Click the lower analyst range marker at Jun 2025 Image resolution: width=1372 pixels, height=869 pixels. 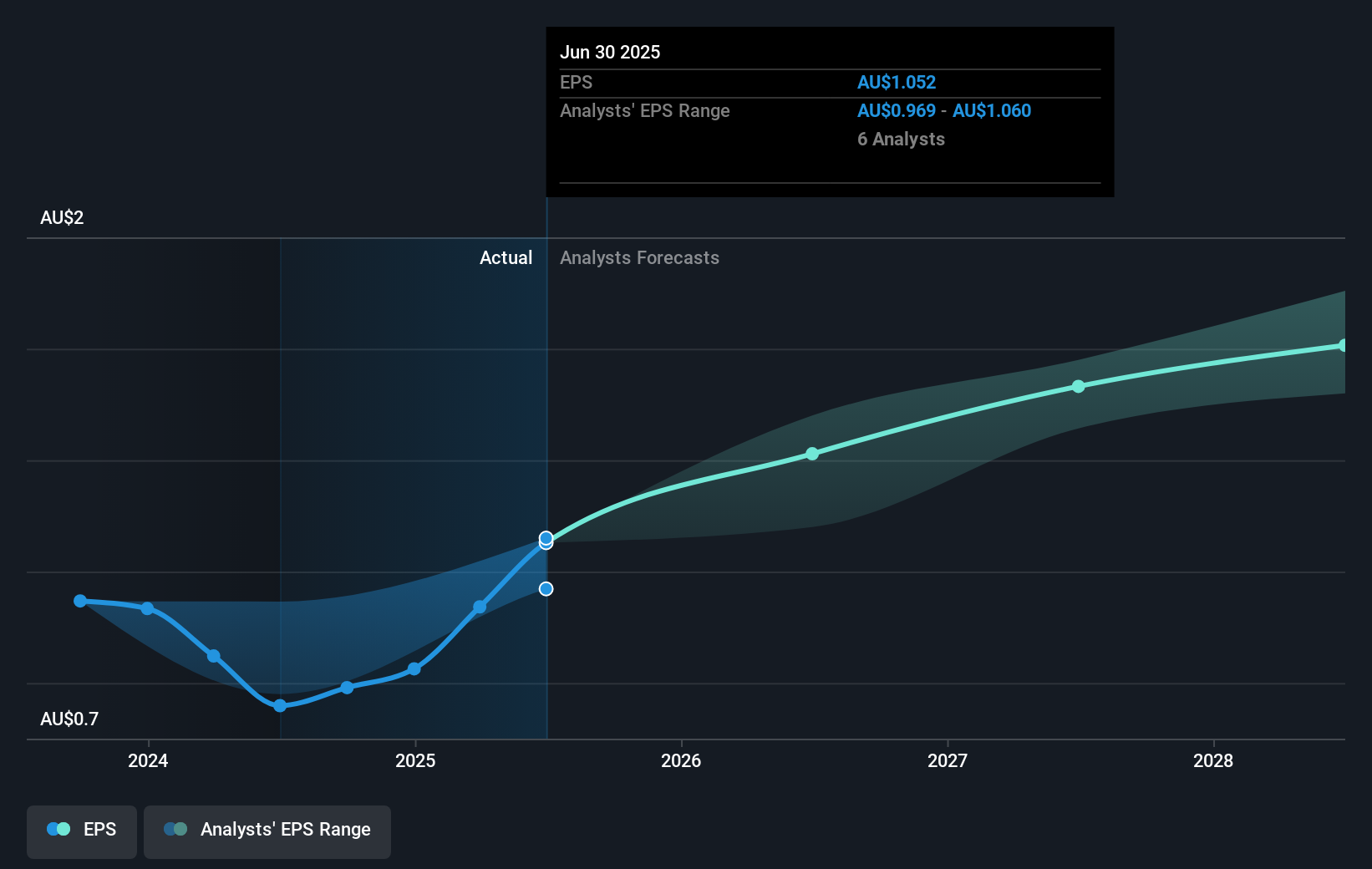click(546, 589)
